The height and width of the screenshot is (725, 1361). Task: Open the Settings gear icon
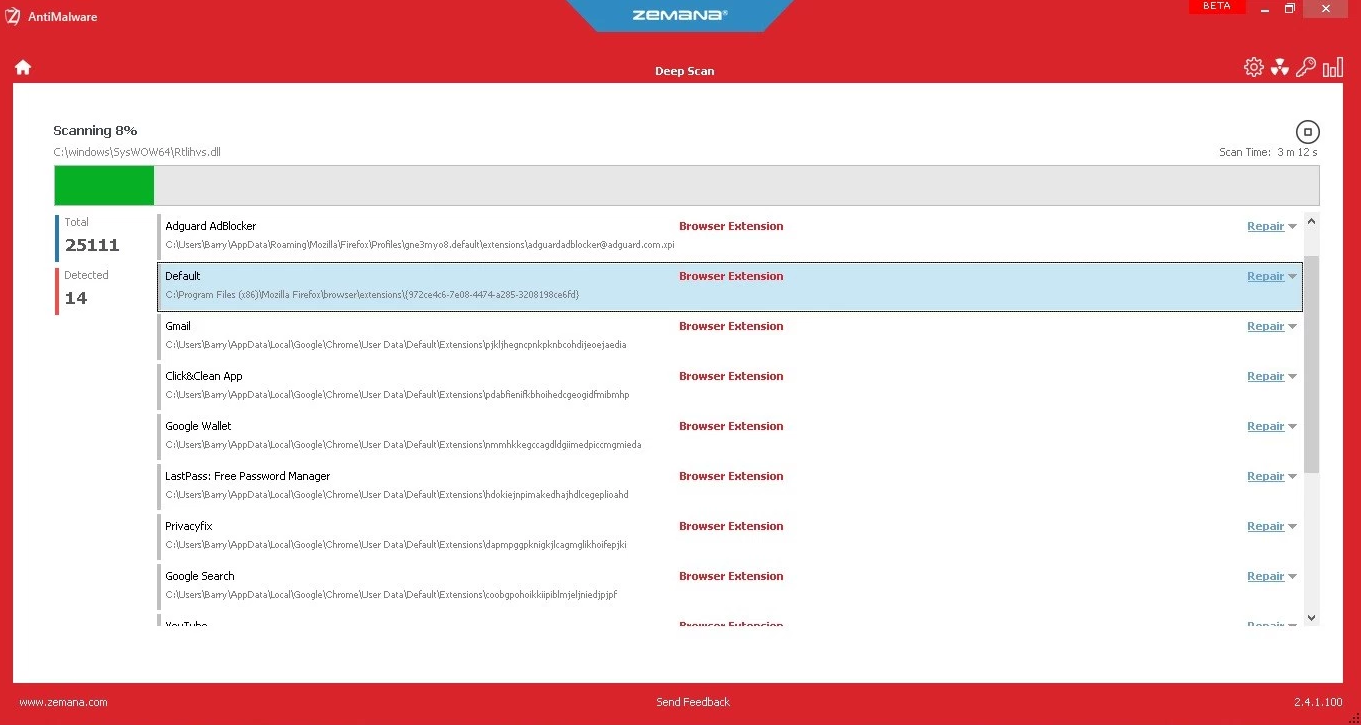1253,67
